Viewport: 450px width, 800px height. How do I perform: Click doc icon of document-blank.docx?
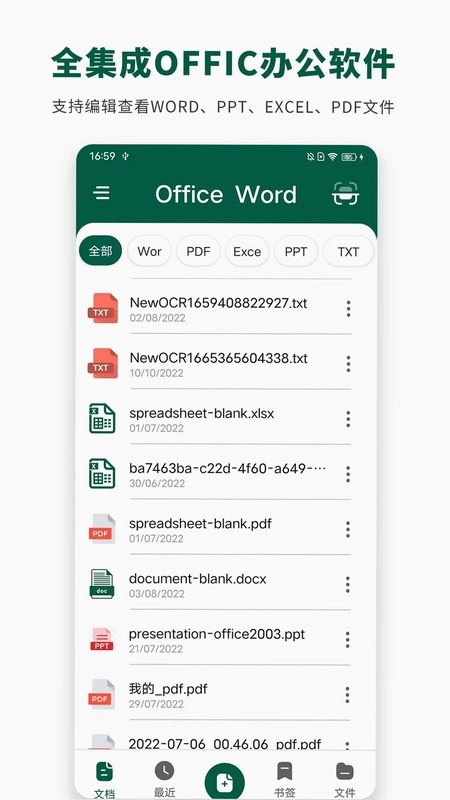[102, 584]
